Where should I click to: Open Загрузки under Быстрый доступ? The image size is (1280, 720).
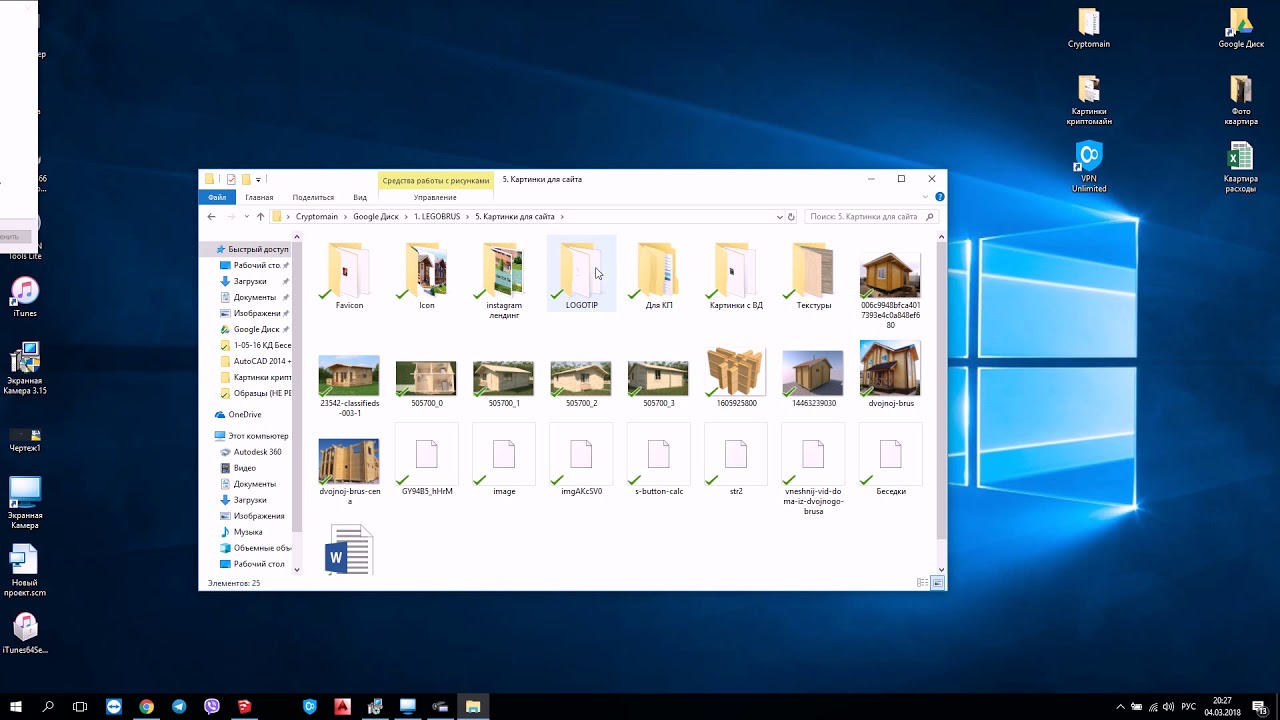pyautogui.click(x=250, y=281)
